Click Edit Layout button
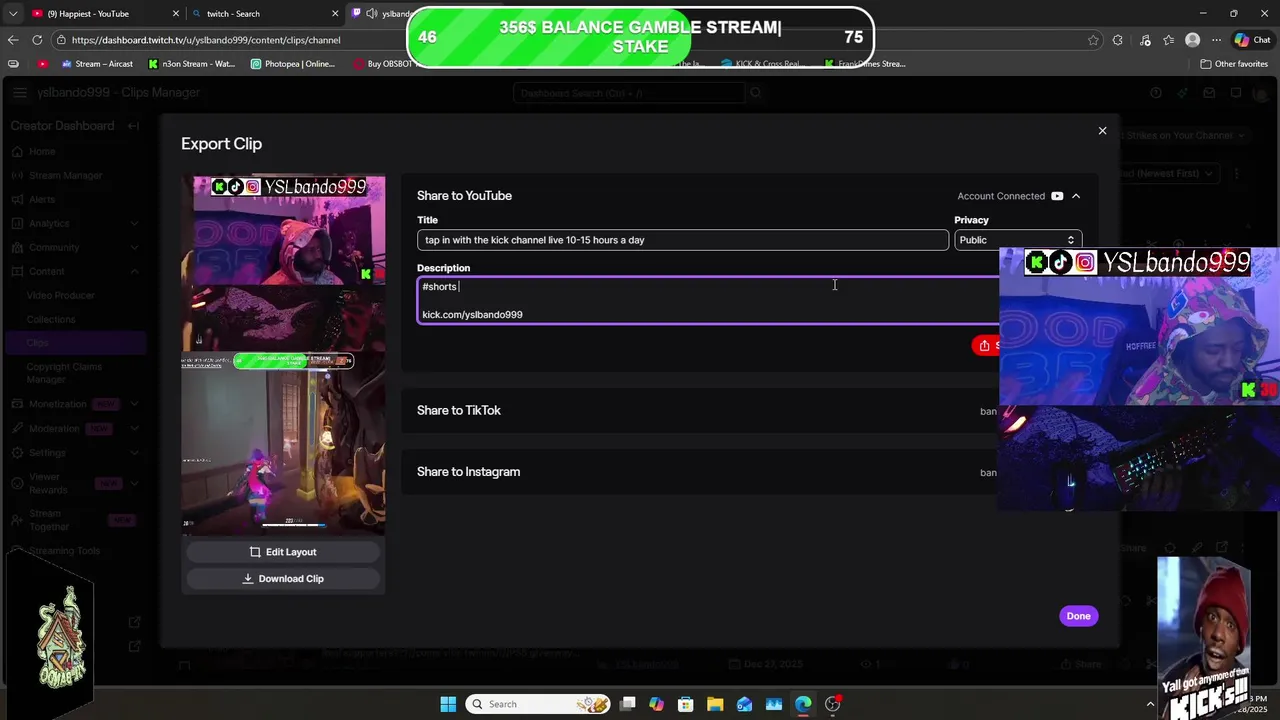 tap(283, 552)
